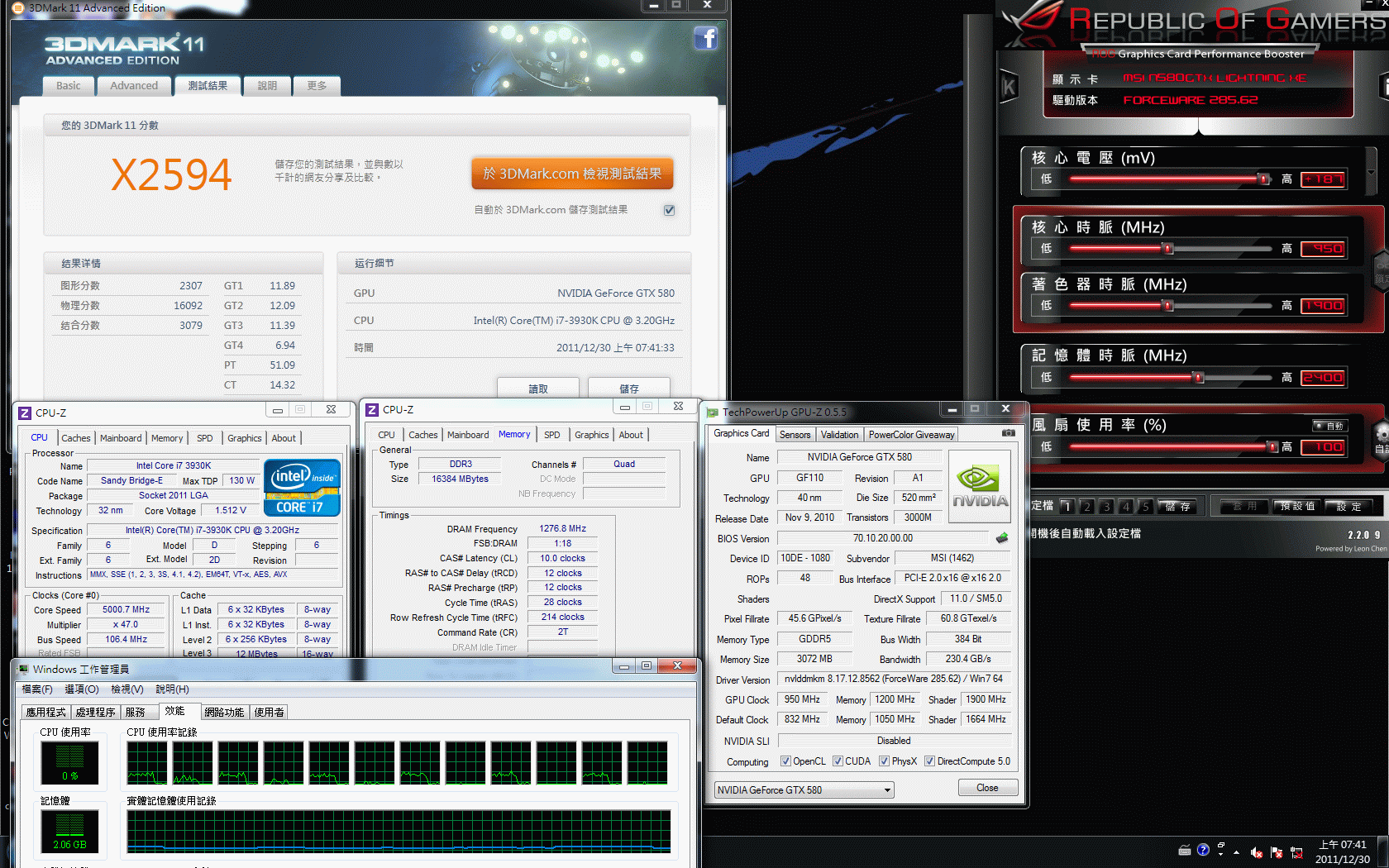Screen dimensions: 1389x868
Task: Toggle the DirectCompute 5.0 checkbox
Action: click(929, 761)
